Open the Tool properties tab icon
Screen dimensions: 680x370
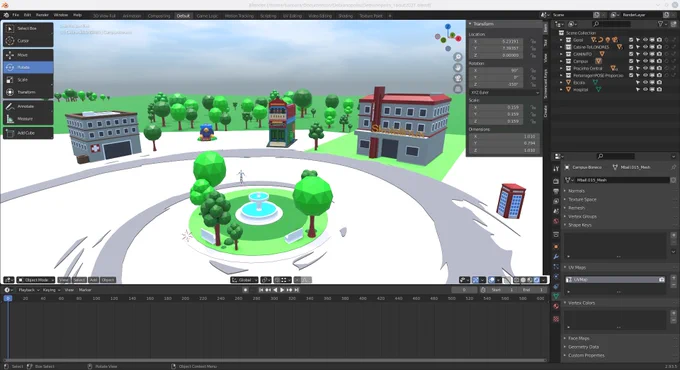(x=556, y=169)
